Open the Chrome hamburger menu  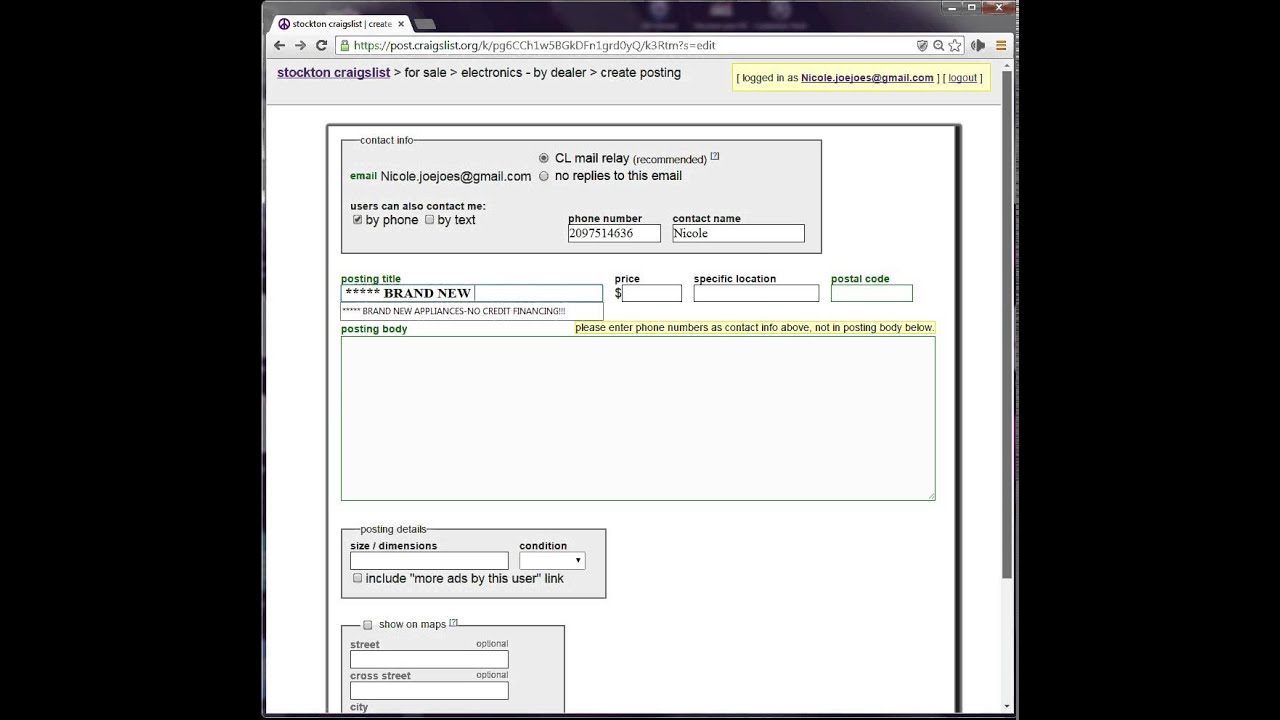[1001, 45]
